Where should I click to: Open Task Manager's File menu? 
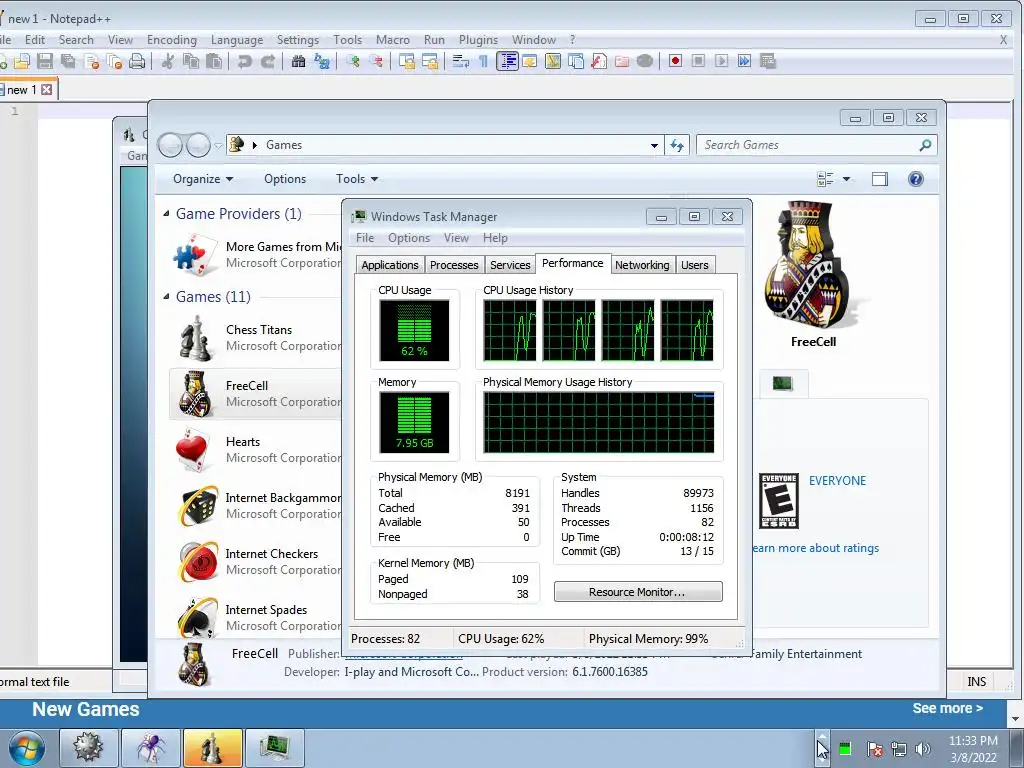[x=365, y=238]
